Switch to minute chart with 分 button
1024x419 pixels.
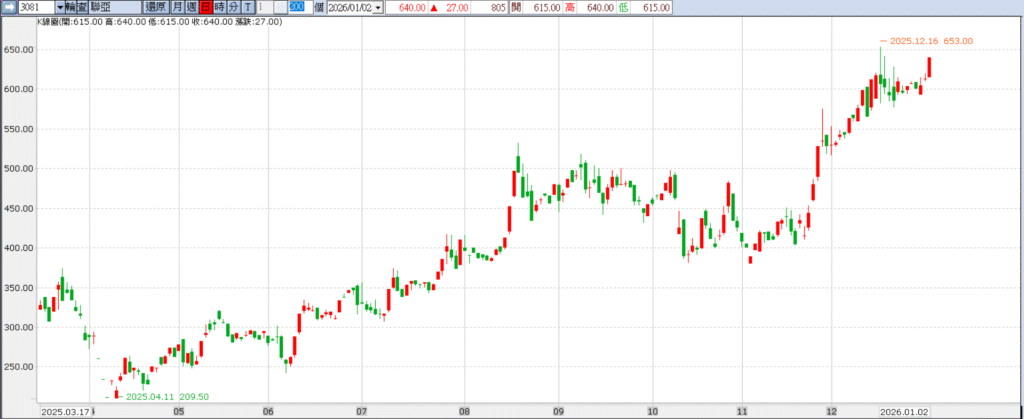coord(234,7)
